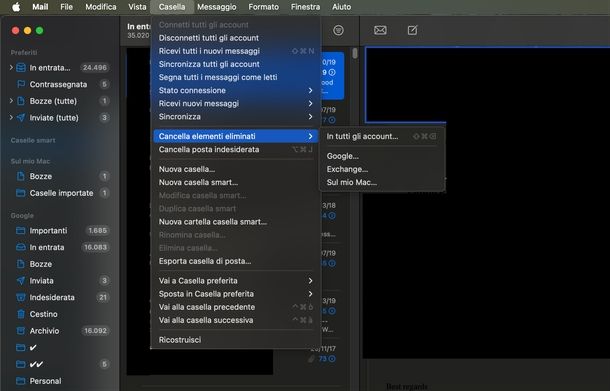
Task: Open the Vai a Casella preferita submenu
Action: point(235,281)
